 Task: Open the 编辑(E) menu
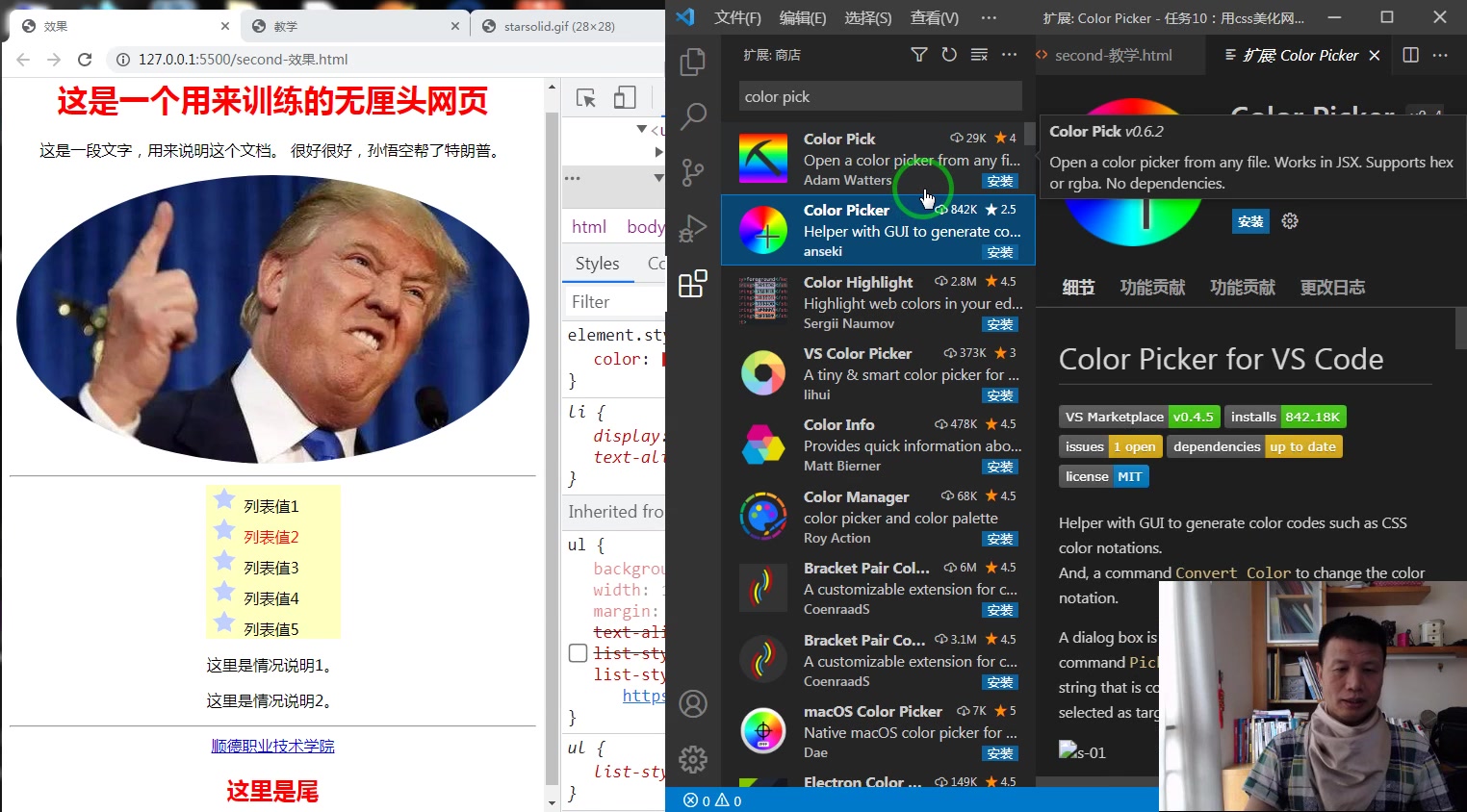coord(803,17)
